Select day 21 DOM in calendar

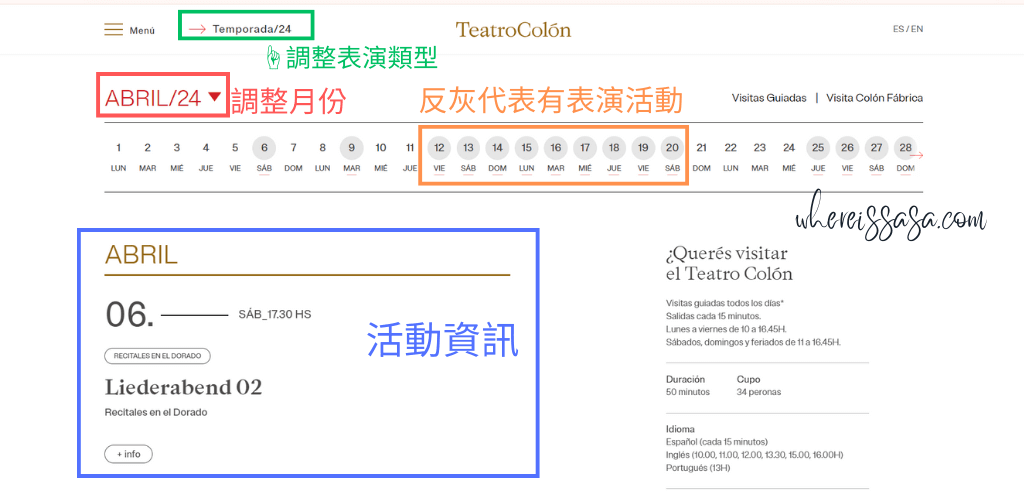[x=701, y=157]
